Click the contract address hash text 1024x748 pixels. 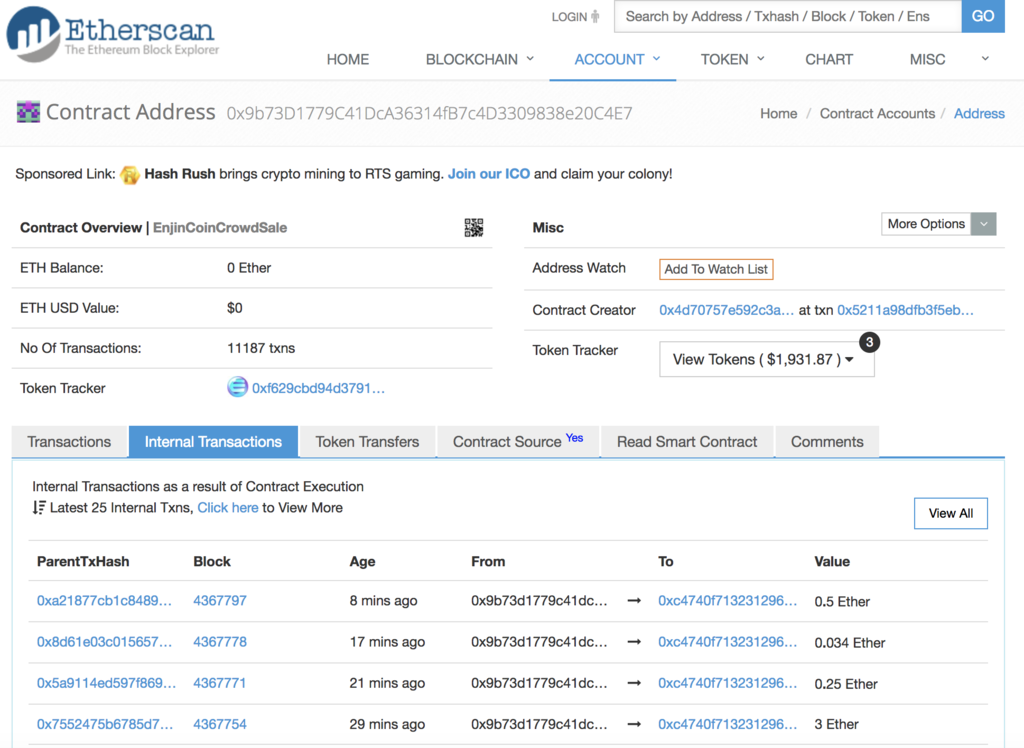coord(429,114)
